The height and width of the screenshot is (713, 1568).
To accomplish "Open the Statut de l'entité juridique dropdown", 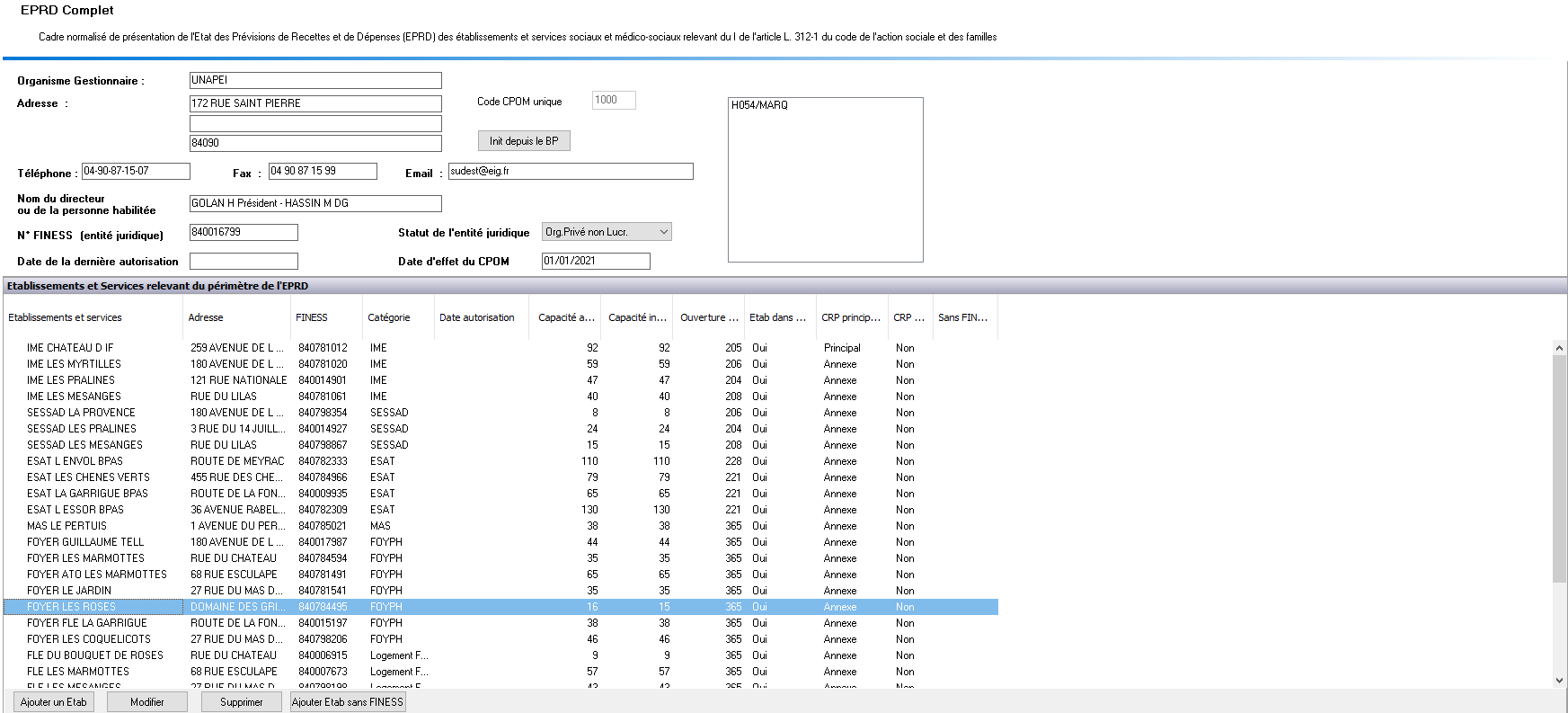I will pyautogui.click(x=607, y=232).
